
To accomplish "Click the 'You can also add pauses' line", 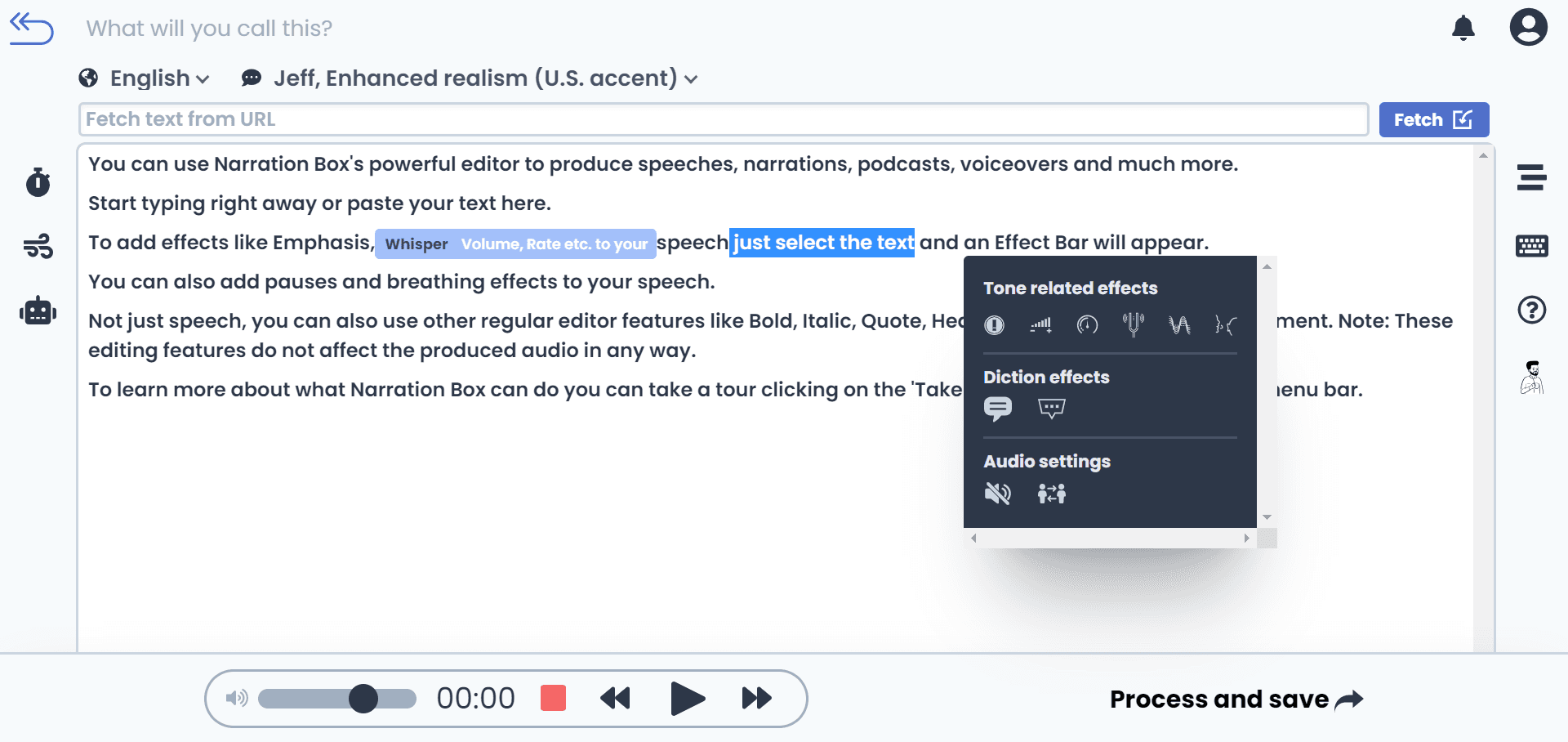I will pyautogui.click(x=401, y=281).
